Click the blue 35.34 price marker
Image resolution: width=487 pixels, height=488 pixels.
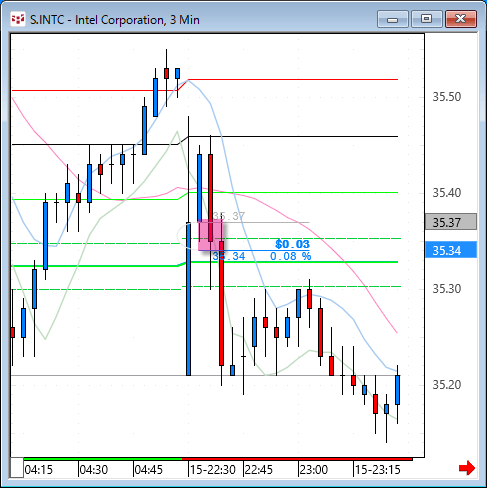tap(451, 250)
